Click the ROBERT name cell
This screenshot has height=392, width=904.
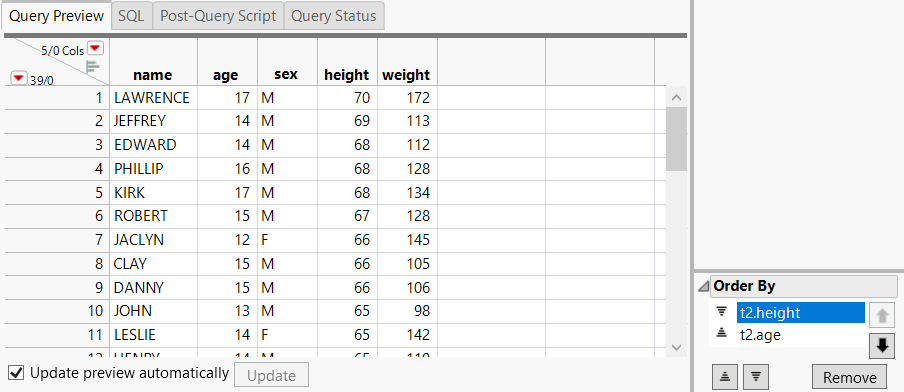[153, 216]
